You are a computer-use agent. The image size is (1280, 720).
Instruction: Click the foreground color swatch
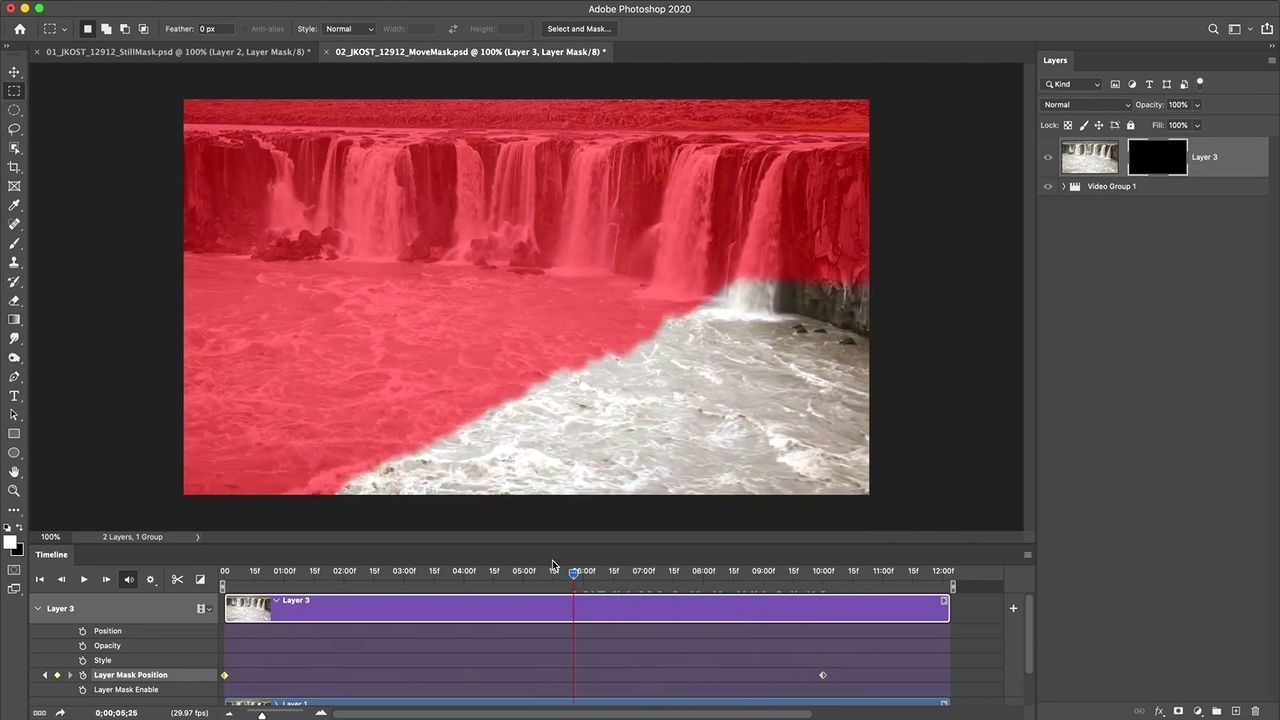(10, 542)
